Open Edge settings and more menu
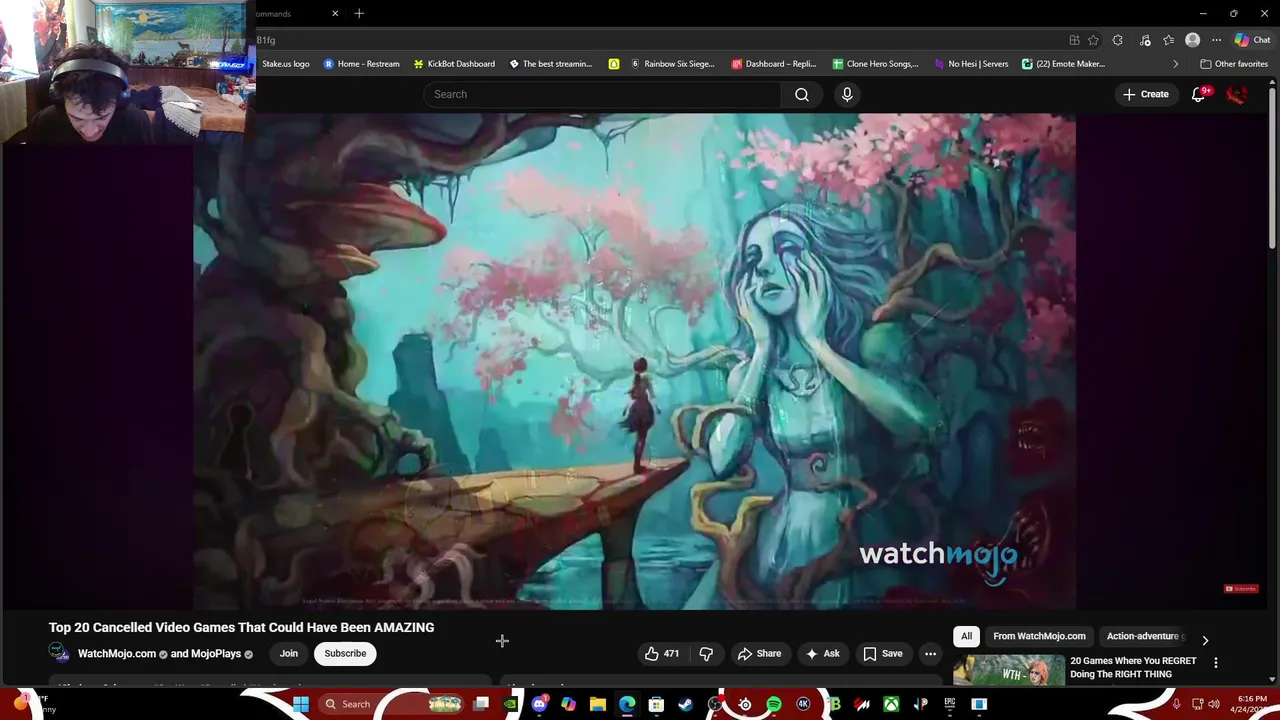 (x=1216, y=40)
